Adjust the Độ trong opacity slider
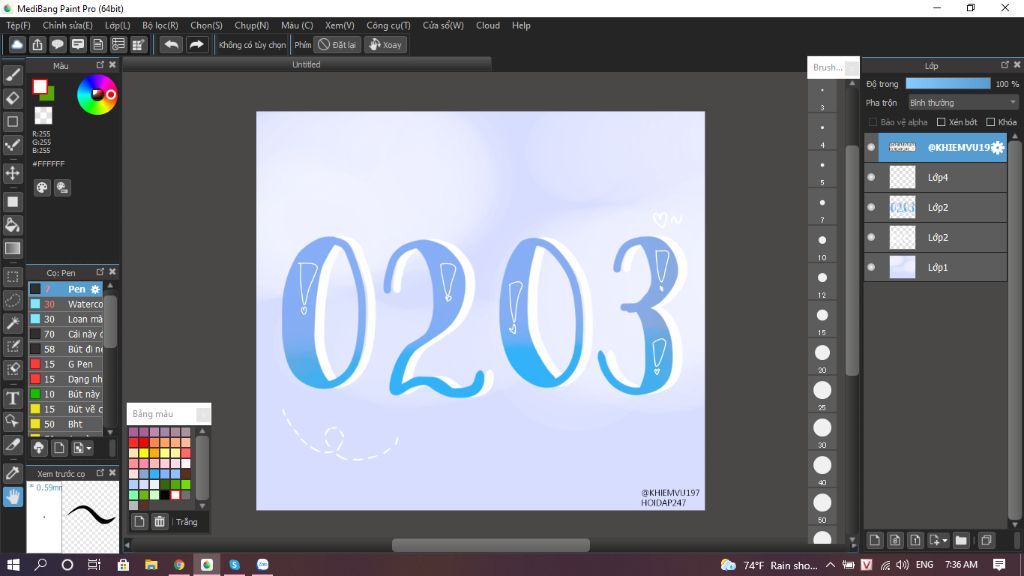 pyautogui.click(x=948, y=84)
